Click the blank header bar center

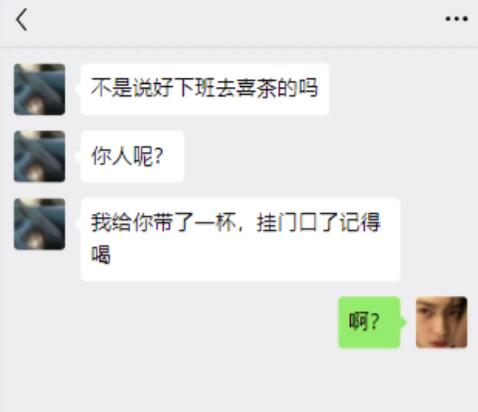click(x=239, y=20)
